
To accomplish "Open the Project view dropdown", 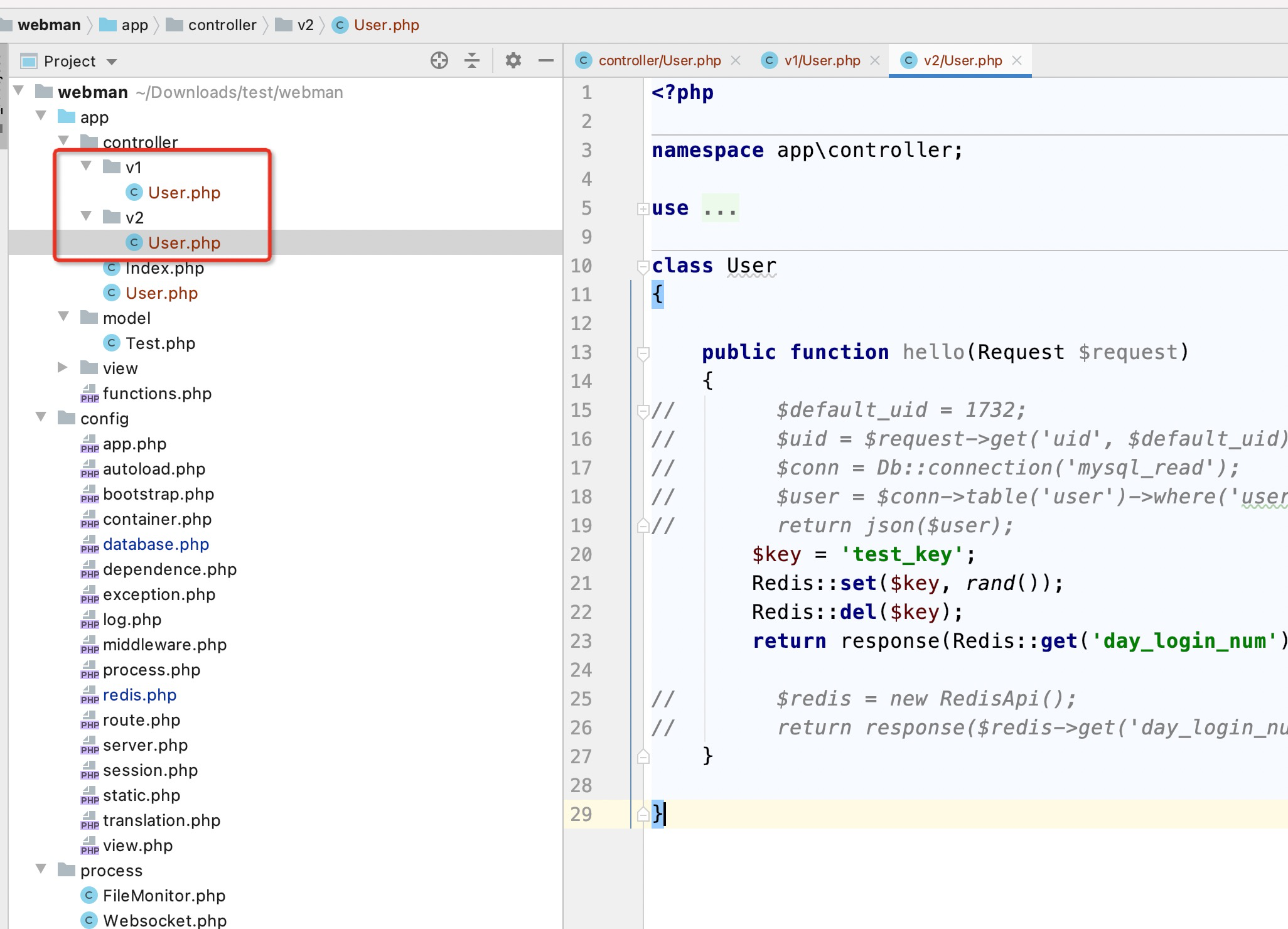I will pyautogui.click(x=112, y=62).
